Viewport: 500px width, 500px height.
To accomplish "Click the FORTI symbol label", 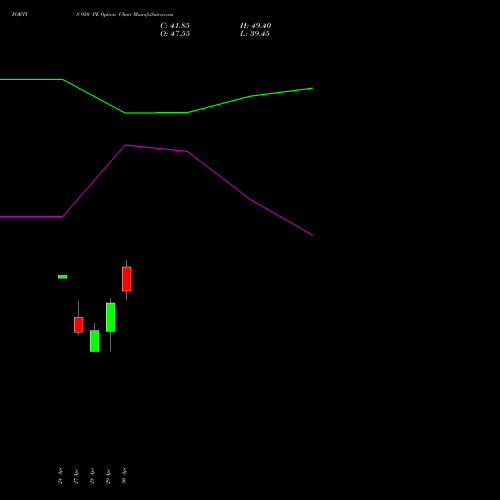I will coord(20,14).
